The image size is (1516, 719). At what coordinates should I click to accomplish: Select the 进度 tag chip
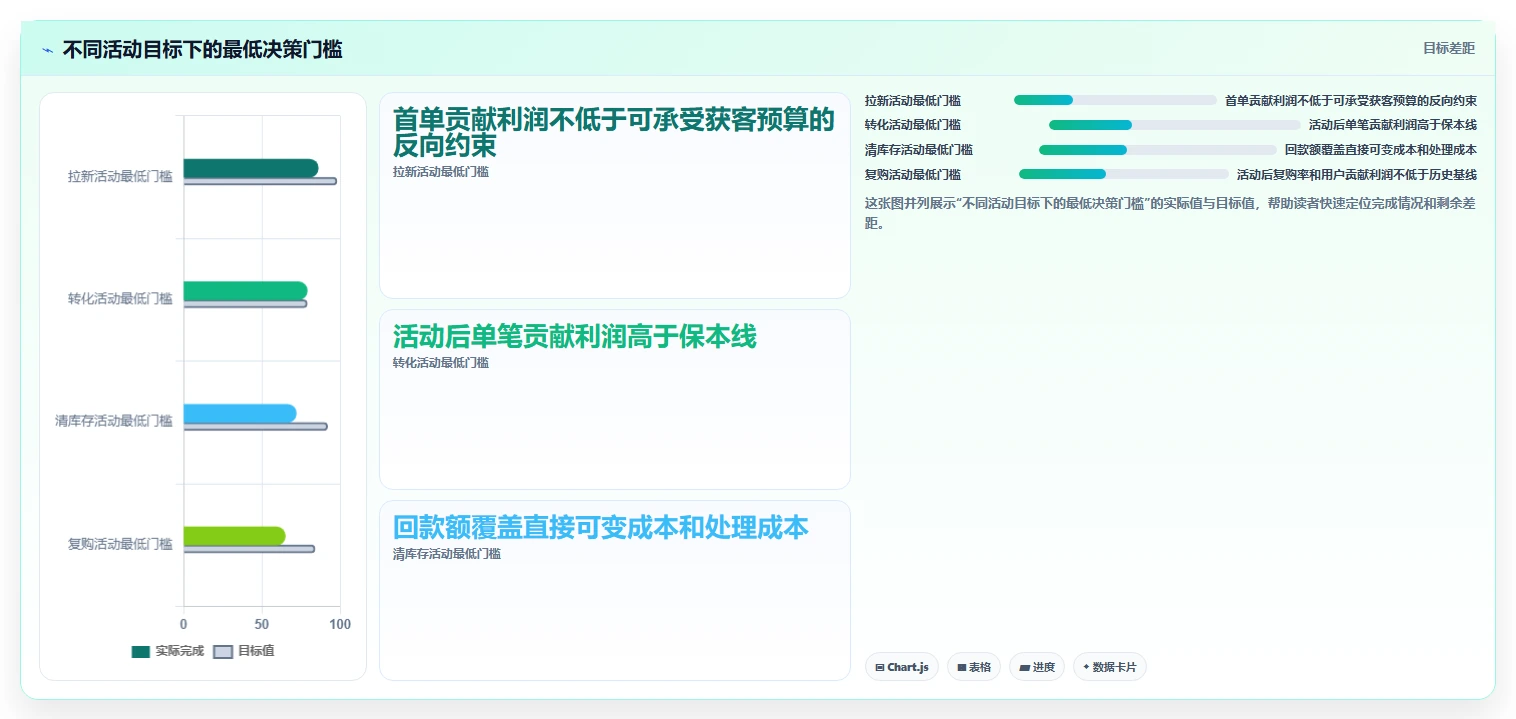[x=1037, y=667]
